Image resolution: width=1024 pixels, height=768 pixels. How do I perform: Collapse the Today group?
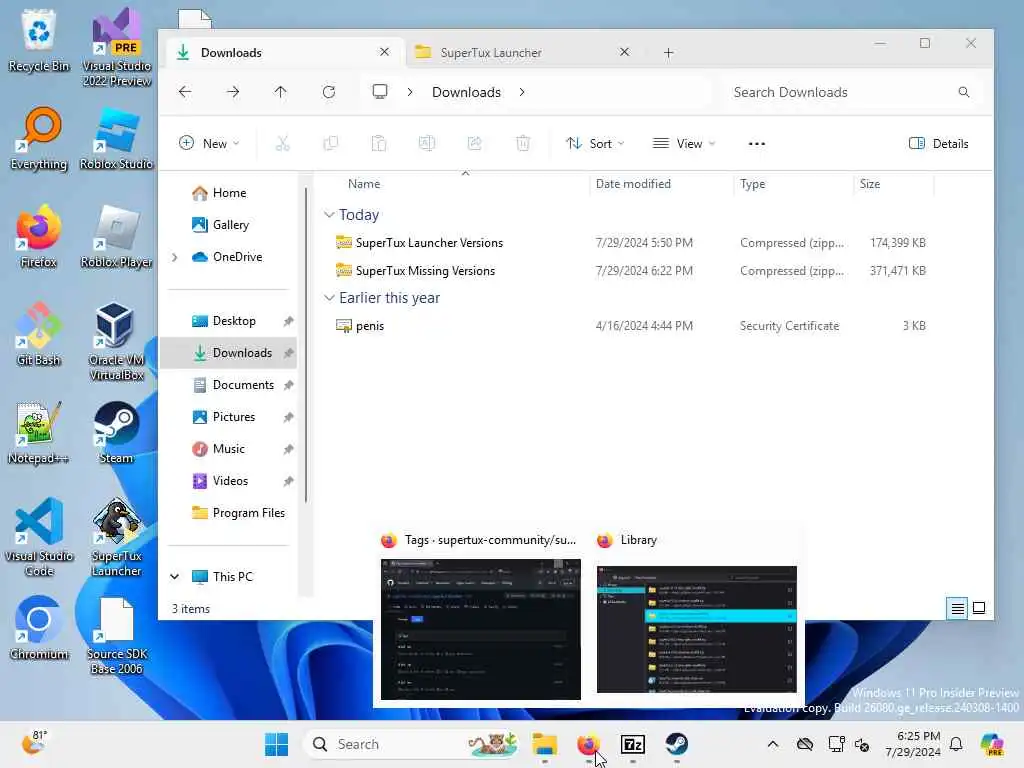pyautogui.click(x=329, y=215)
